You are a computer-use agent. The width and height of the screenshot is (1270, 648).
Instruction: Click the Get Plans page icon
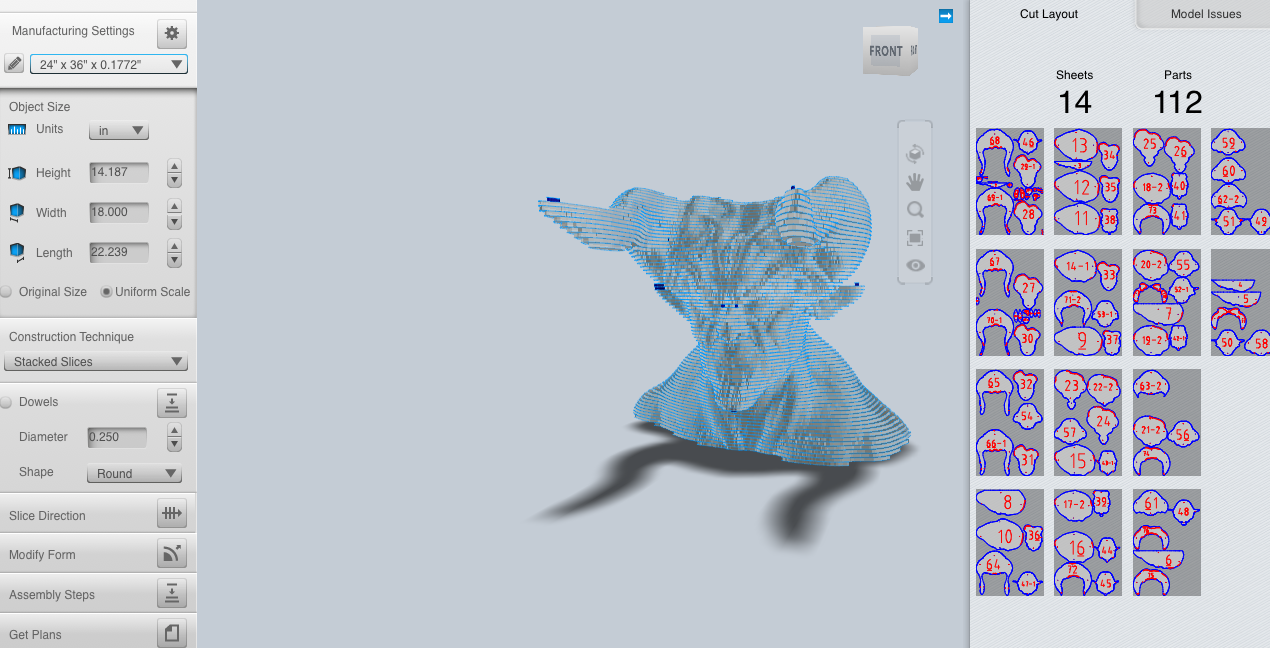pos(171,632)
